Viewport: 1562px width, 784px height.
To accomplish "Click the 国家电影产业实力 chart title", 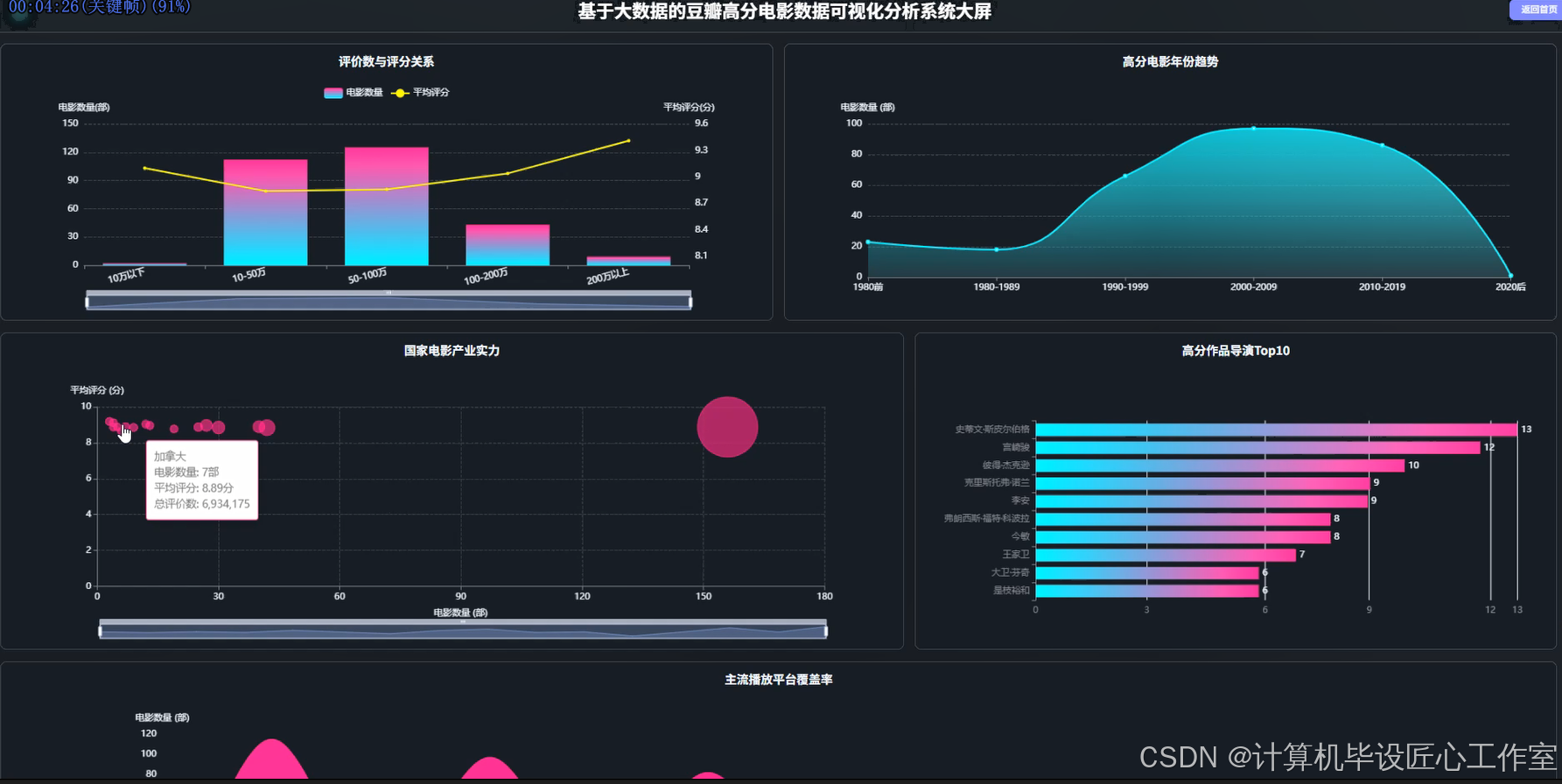I will coord(452,350).
